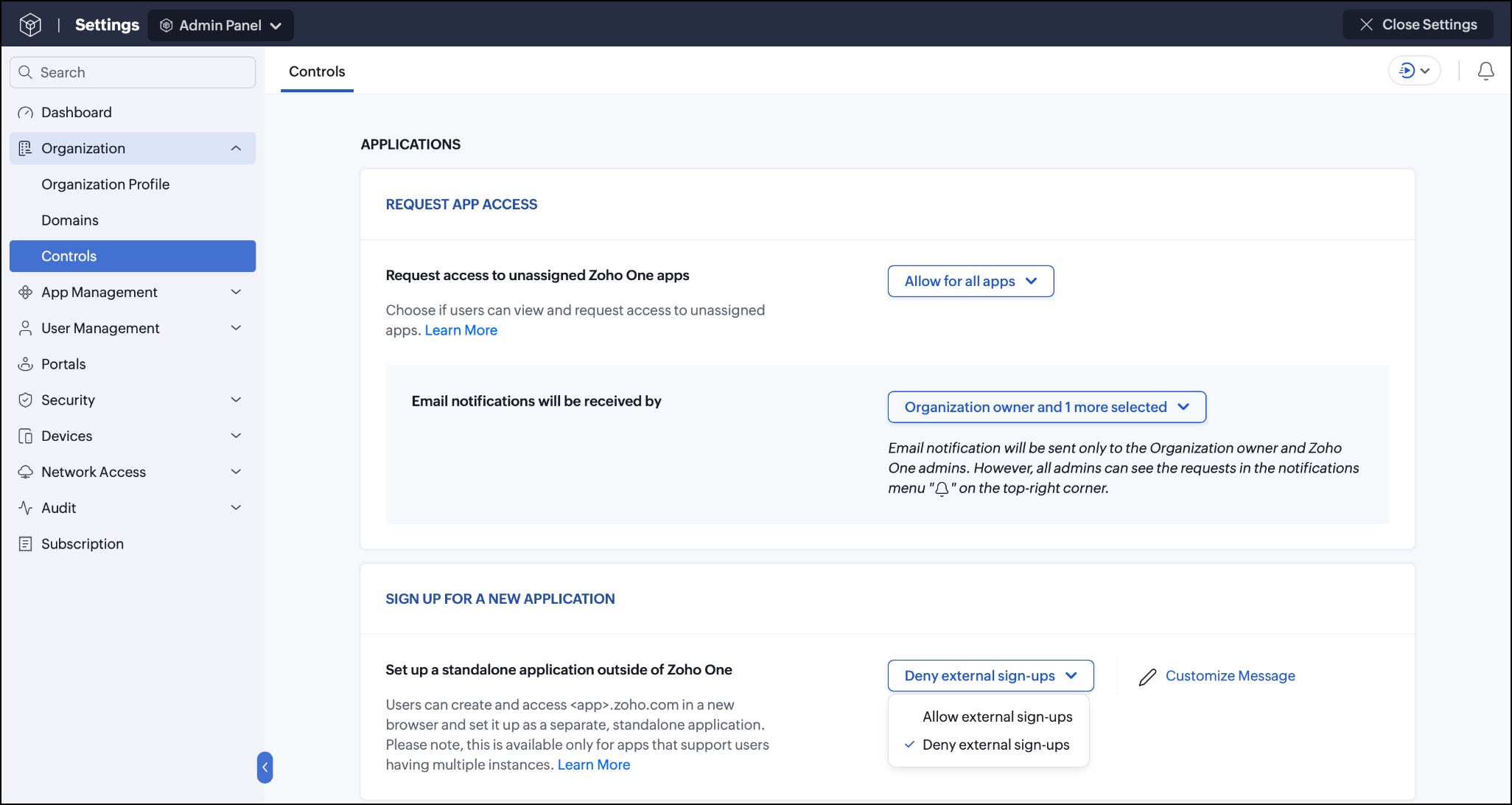The width and height of the screenshot is (1512, 805).
Task: Collapse the Organization section chevron
Action: coord(236,148)
